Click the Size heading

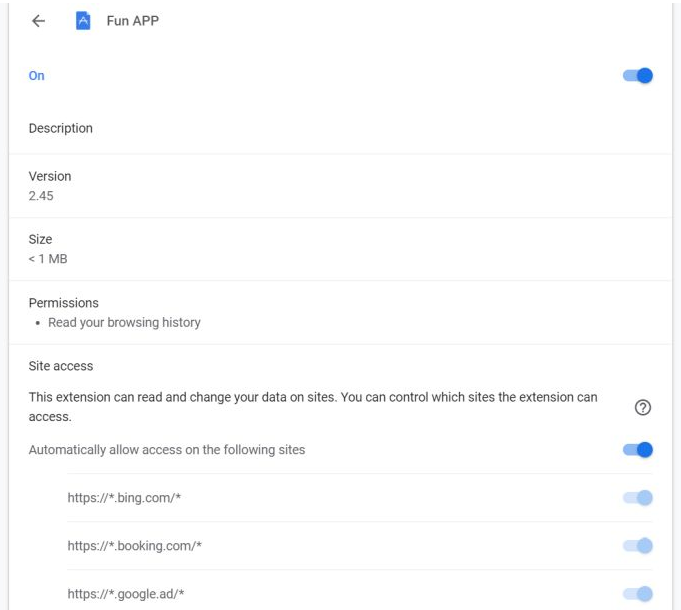40,239
